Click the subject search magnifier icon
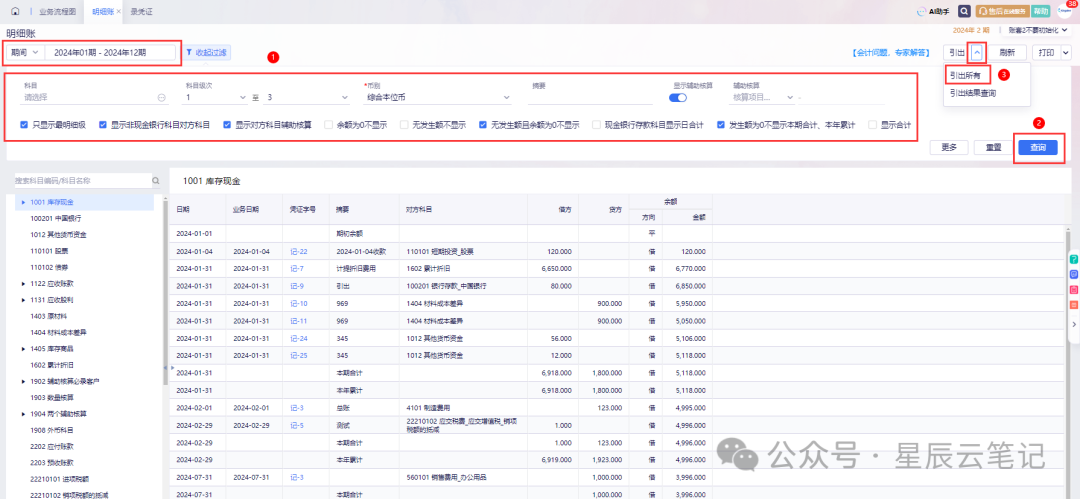 [x=156, y=181]
